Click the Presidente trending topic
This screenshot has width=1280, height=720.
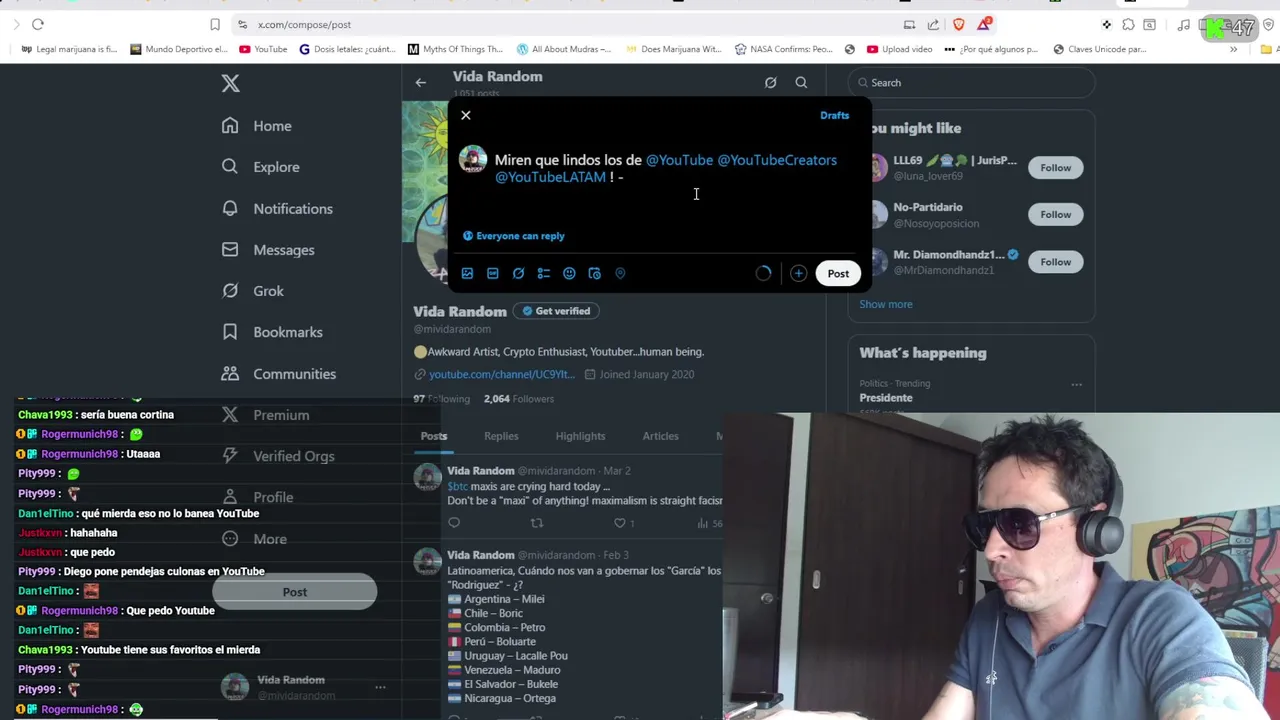[886, 398]
